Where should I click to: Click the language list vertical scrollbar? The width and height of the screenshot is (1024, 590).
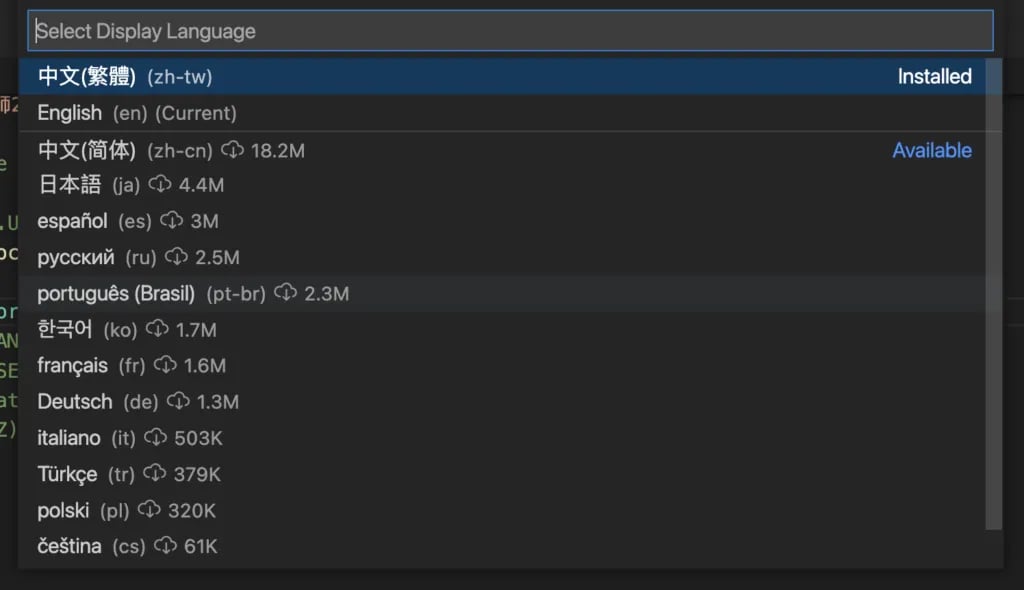point(993,294)
